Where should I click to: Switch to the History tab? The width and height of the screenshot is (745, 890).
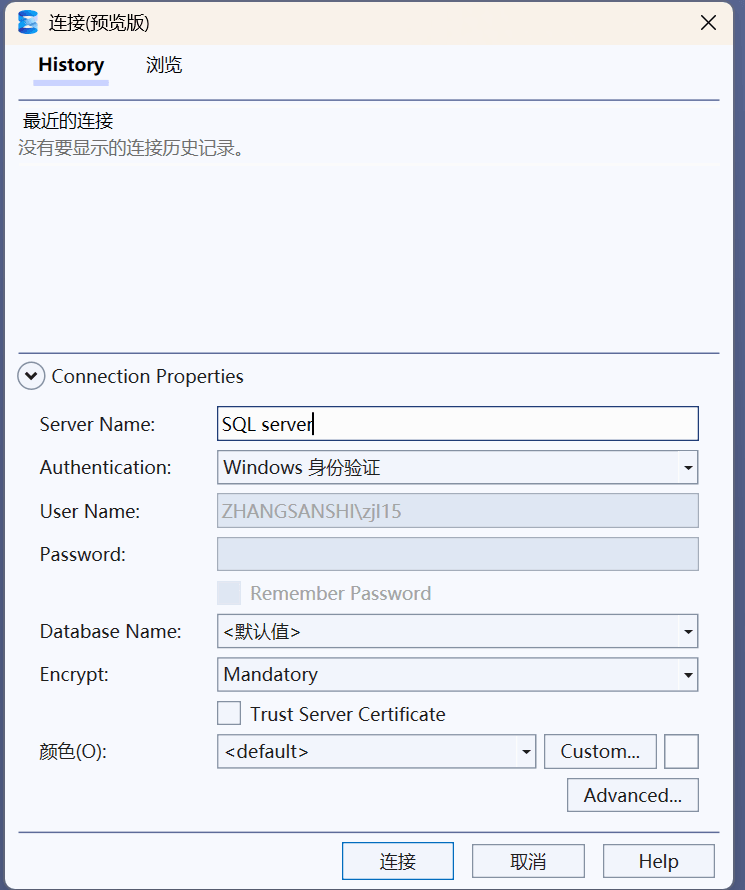coord(71,65)
